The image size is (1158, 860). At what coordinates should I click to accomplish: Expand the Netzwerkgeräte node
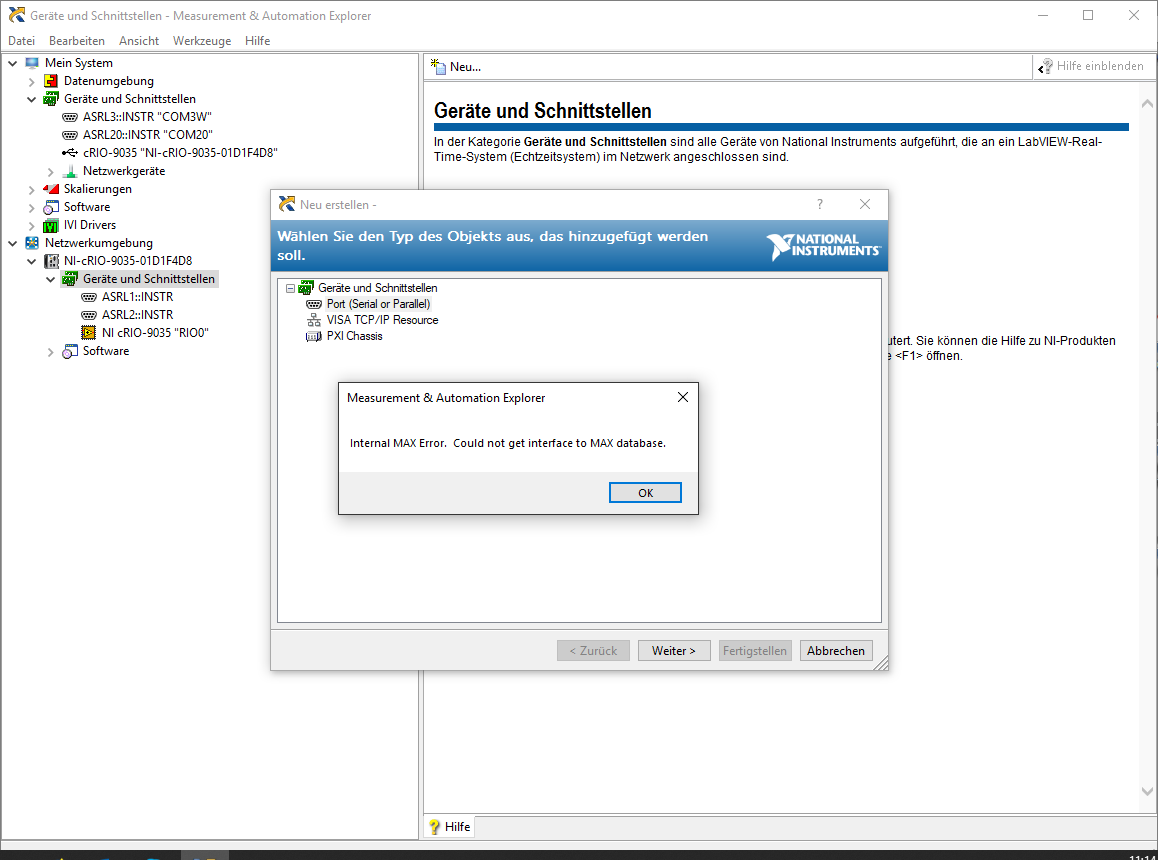51,171
